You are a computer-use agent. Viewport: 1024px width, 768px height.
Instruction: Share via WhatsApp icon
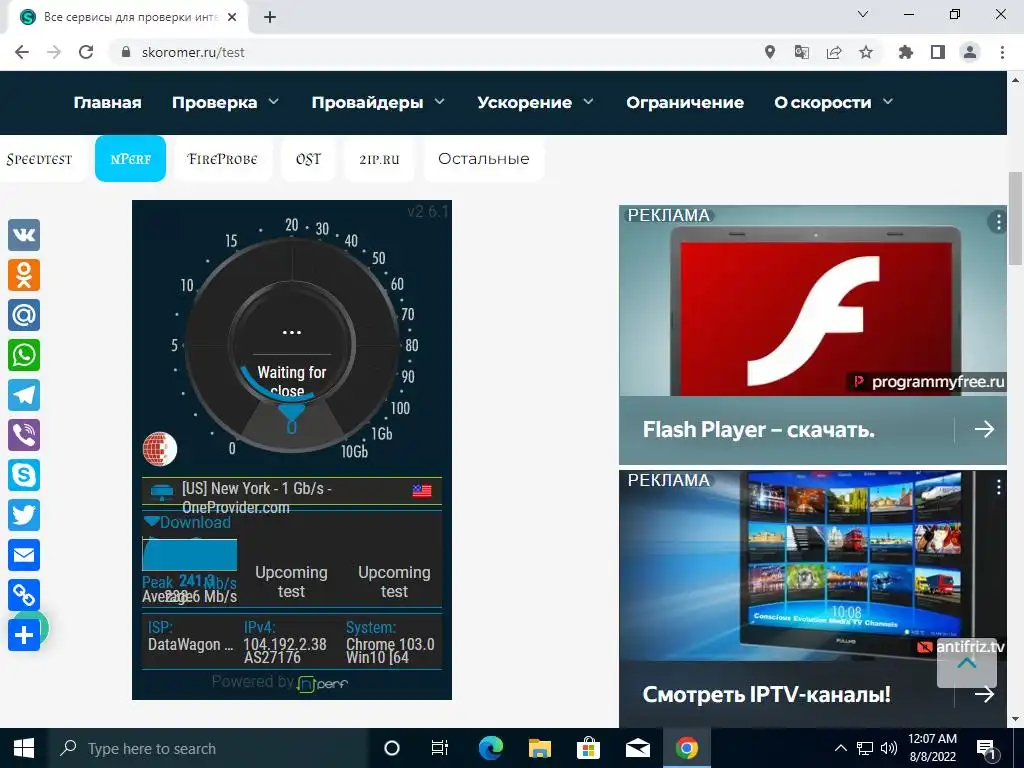(x=24, y=355)
